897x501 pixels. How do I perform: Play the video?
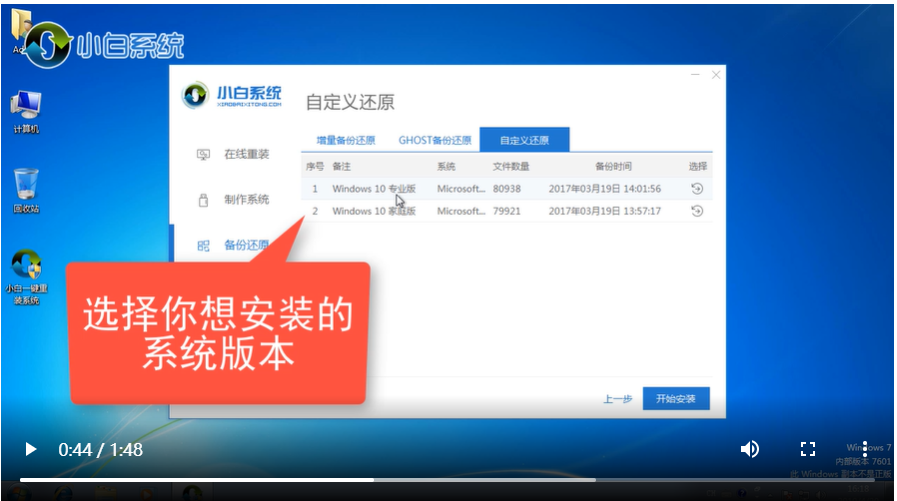[30, 449]
